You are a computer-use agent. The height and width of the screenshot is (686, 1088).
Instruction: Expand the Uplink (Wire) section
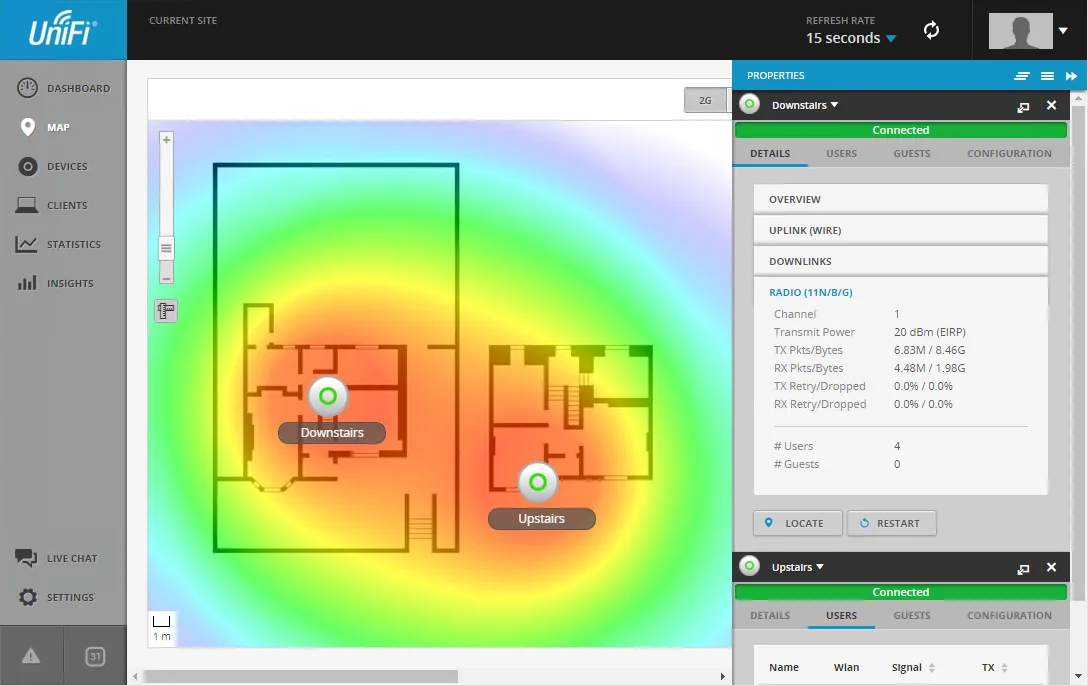[901, 230]
